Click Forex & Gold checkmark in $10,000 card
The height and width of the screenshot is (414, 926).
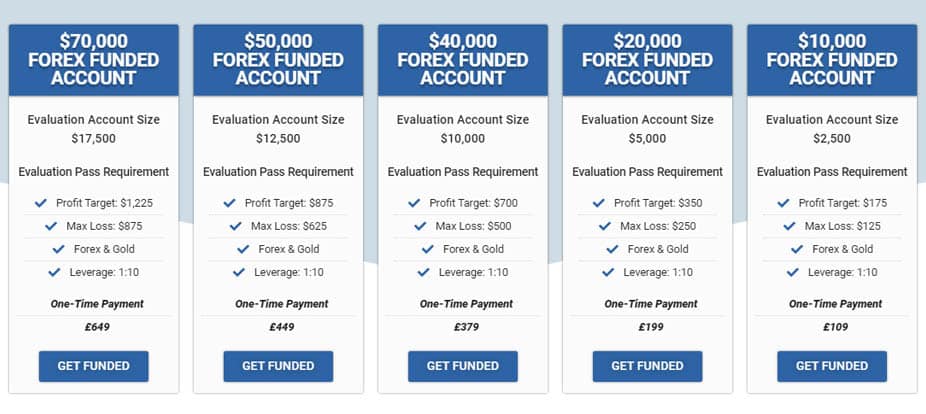coord(797,249)
